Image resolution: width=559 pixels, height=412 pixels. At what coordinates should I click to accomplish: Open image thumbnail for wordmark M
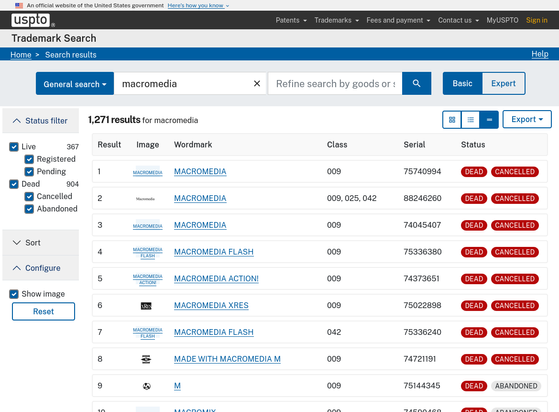[147, 386]
